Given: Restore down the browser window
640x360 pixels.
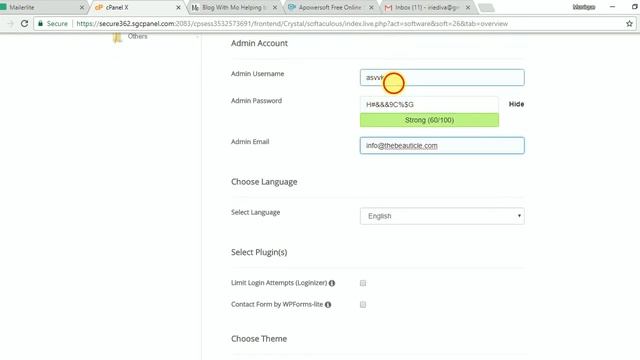Looking at the screenshot, I should 635,7.
